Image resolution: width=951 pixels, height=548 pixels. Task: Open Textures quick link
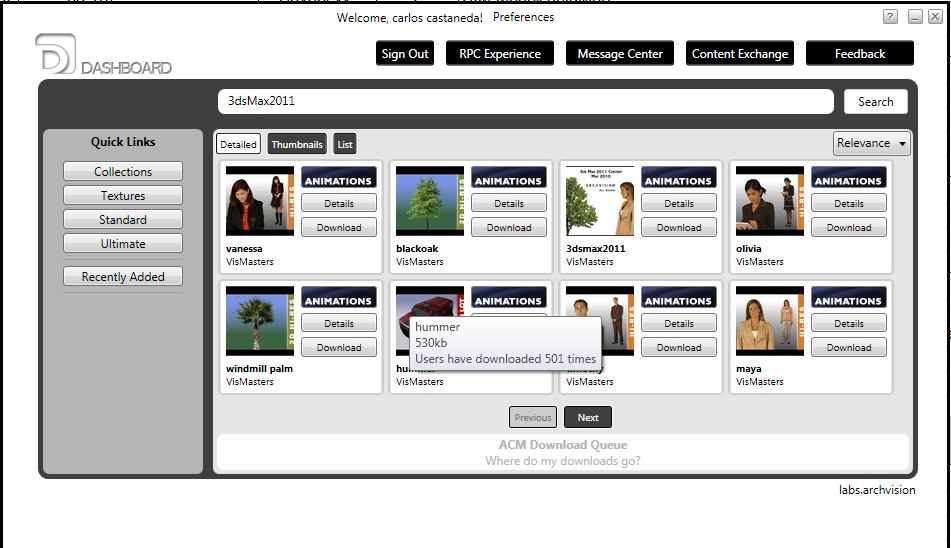[x=123, y=195]
